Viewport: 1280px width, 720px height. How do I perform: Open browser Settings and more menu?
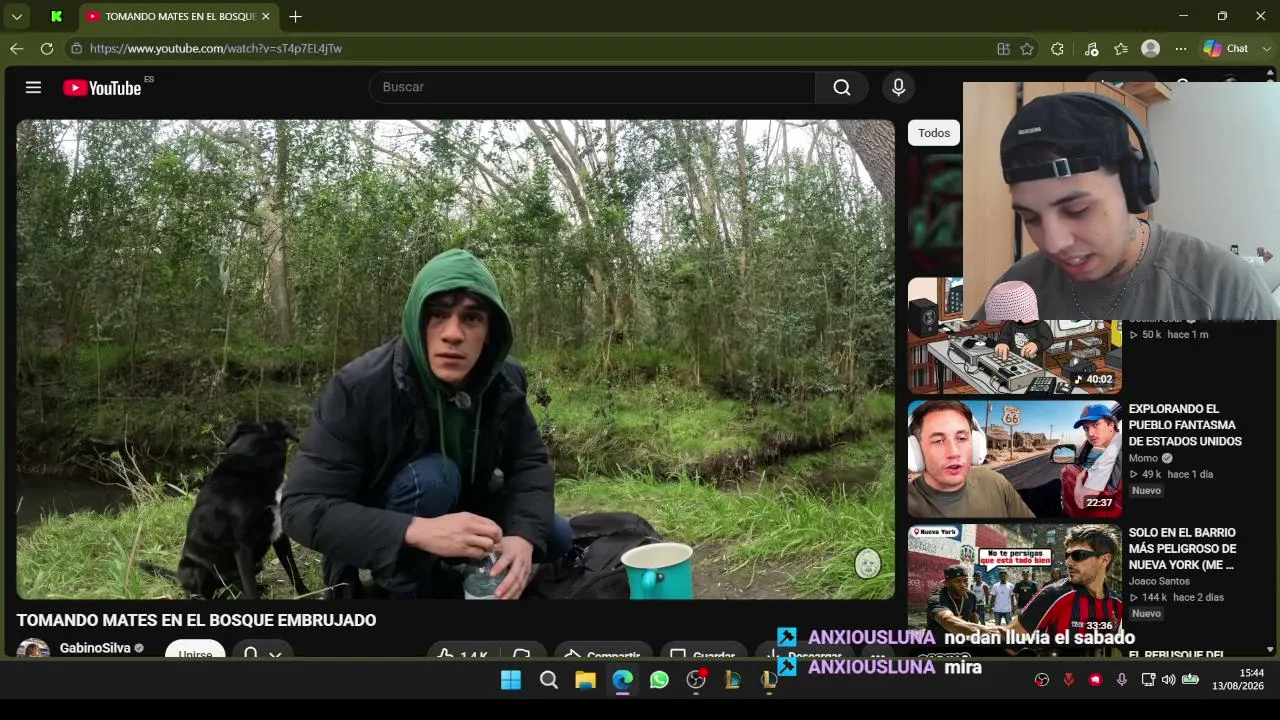[1181, 48]
